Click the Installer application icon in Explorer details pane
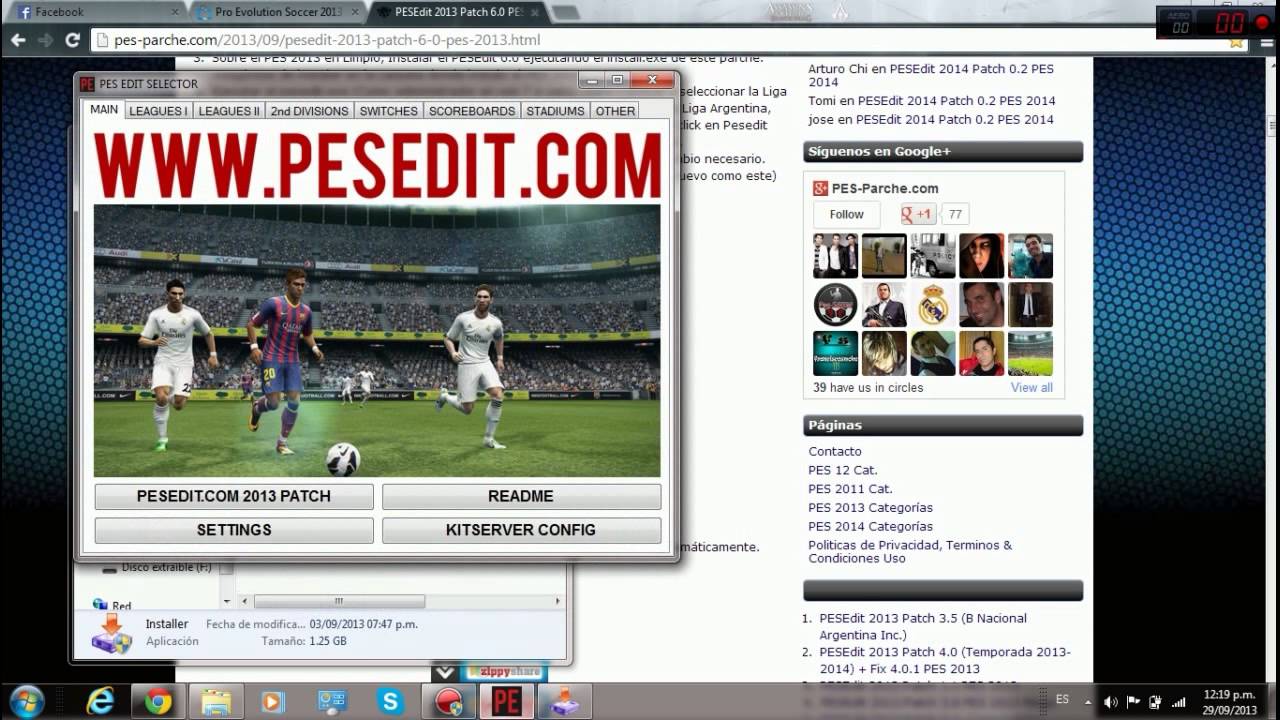This screenshot has width=1280, height=720. pyautogui.click(x=111, y=634)
